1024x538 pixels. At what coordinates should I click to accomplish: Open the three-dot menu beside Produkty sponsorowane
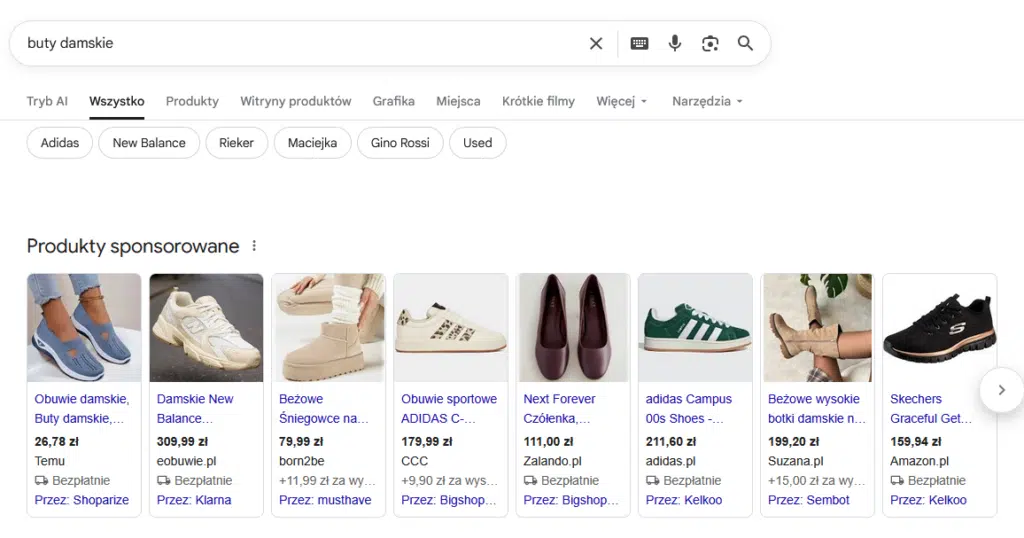(x=254, y=246)
